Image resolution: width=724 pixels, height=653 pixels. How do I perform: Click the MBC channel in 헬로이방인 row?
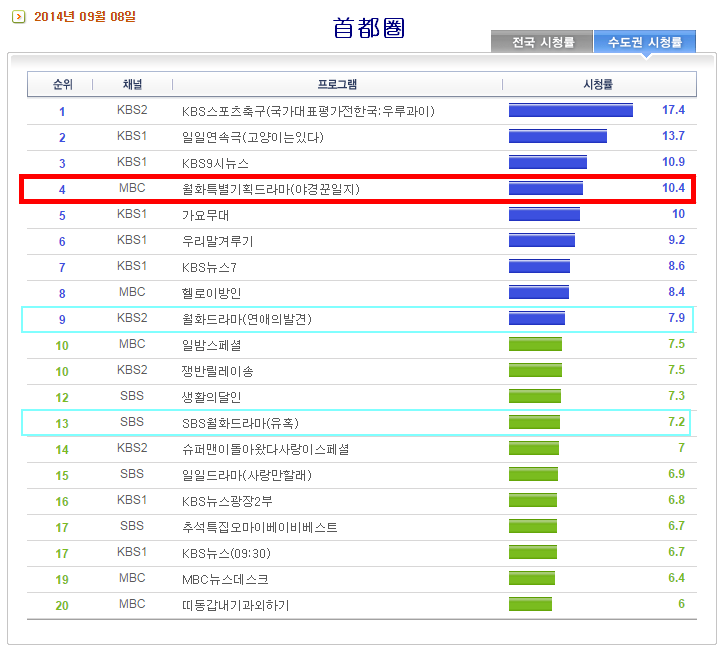132,292
